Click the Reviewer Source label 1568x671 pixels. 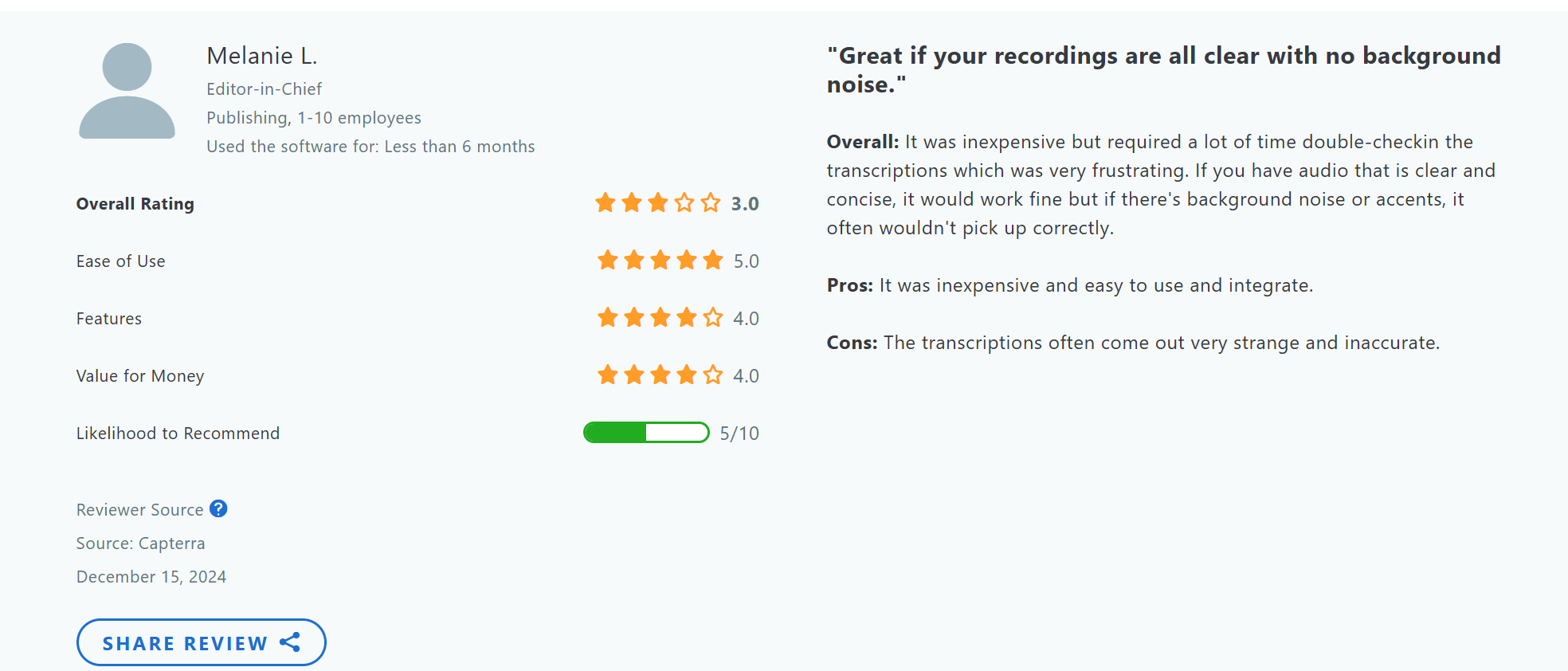[139, 510]
